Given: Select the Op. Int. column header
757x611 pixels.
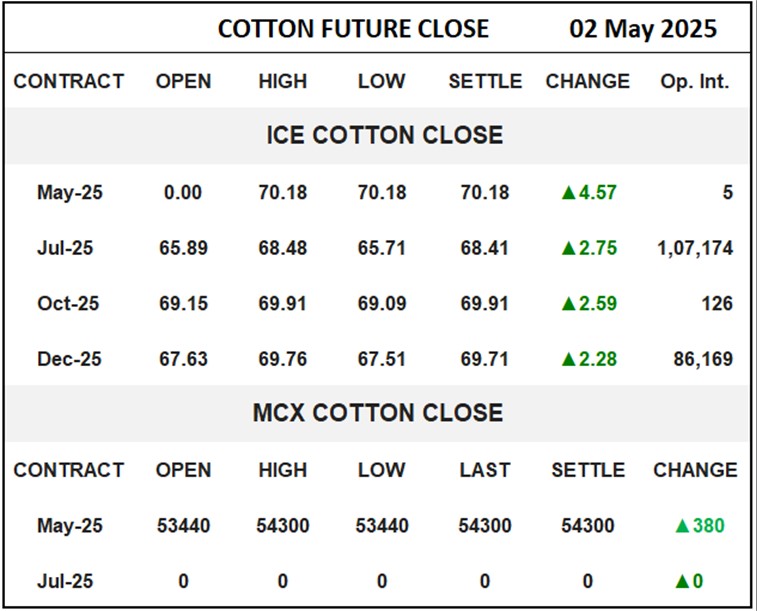Looking at the screenshot, I should click(694, 82).
